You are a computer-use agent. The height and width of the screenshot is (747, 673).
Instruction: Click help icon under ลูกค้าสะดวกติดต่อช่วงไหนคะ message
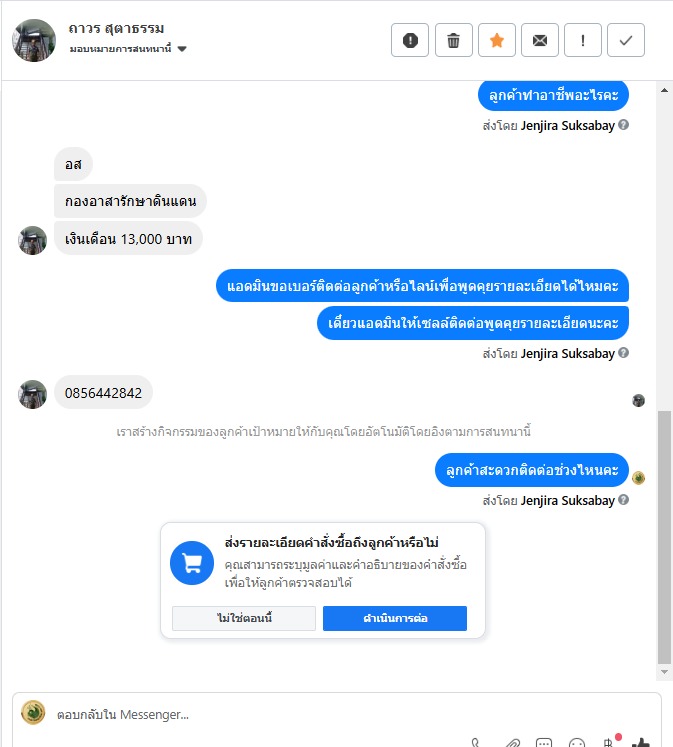pos(623,500)
